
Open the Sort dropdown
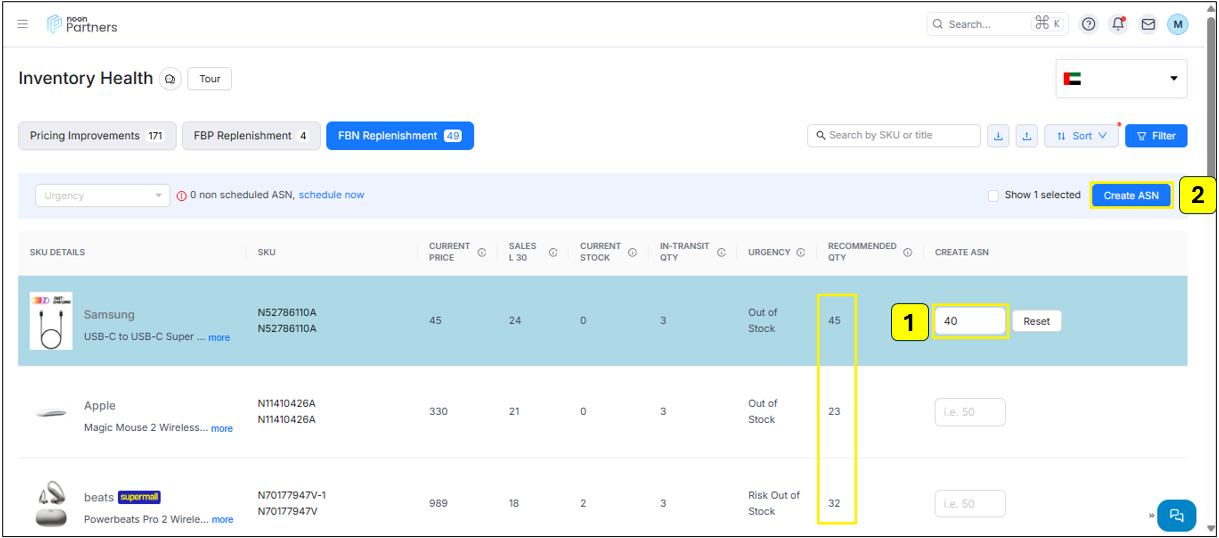[1081, 136]
